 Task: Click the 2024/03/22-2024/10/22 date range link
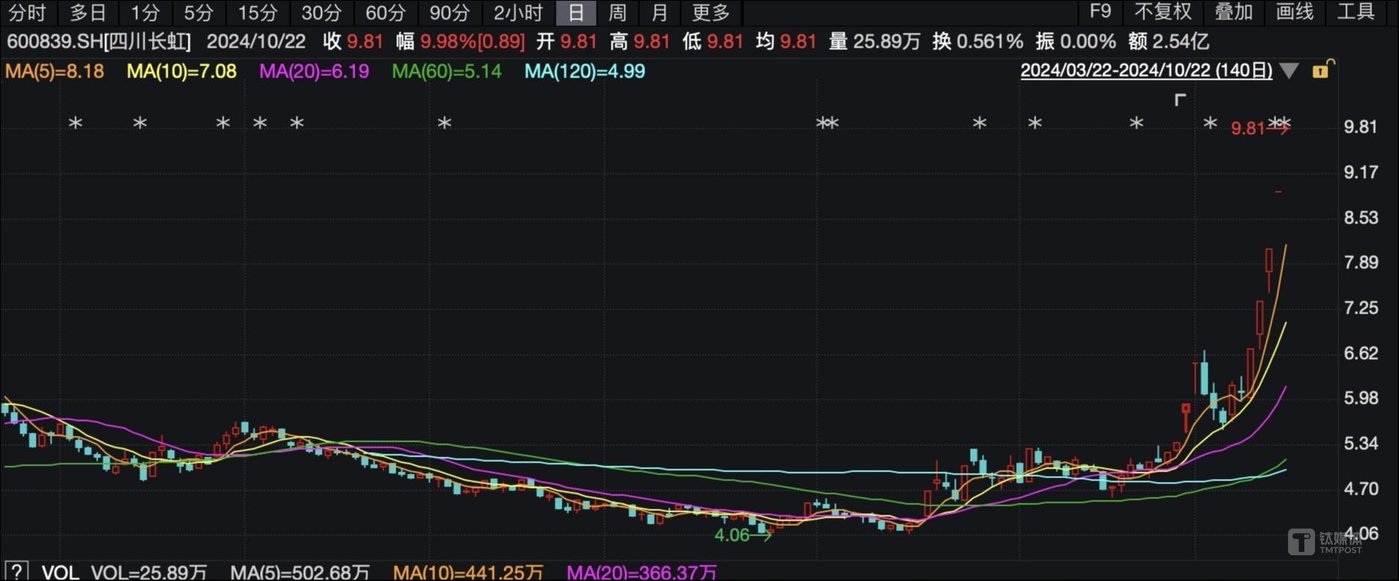(x=1146, y=71)
